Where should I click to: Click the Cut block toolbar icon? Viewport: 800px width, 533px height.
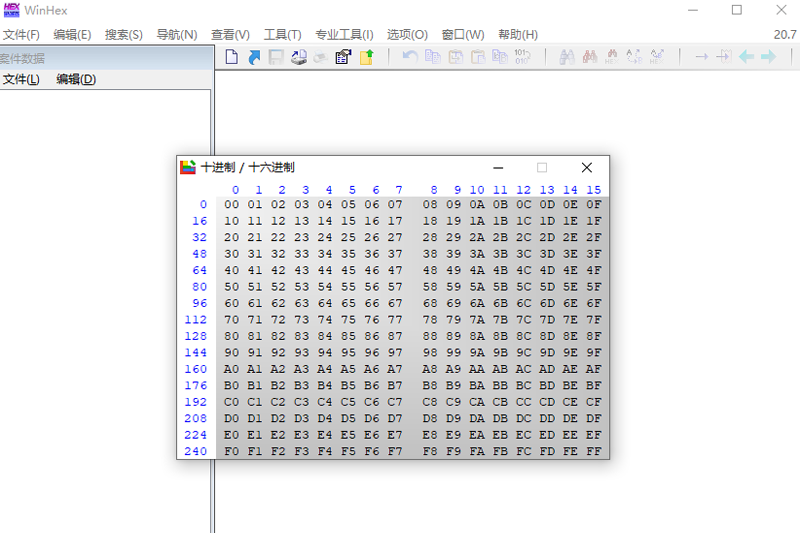(x=455, y=57)
